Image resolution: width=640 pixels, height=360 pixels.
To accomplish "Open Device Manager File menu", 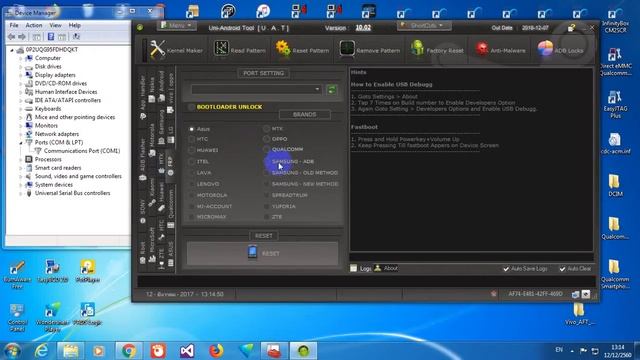I will coord(14,25).
